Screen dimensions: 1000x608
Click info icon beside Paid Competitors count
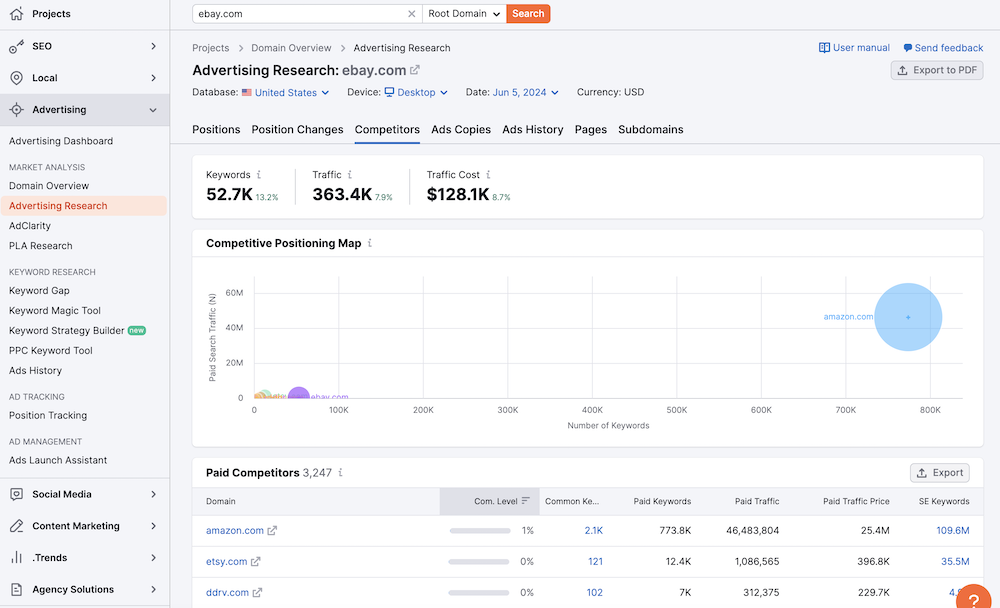(x=341, y=473)
